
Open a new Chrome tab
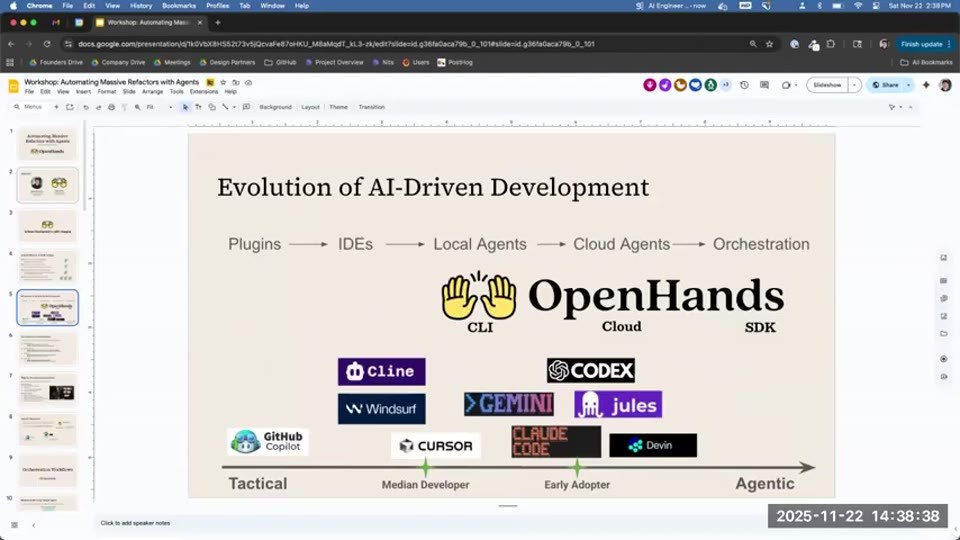click(217, 23)
